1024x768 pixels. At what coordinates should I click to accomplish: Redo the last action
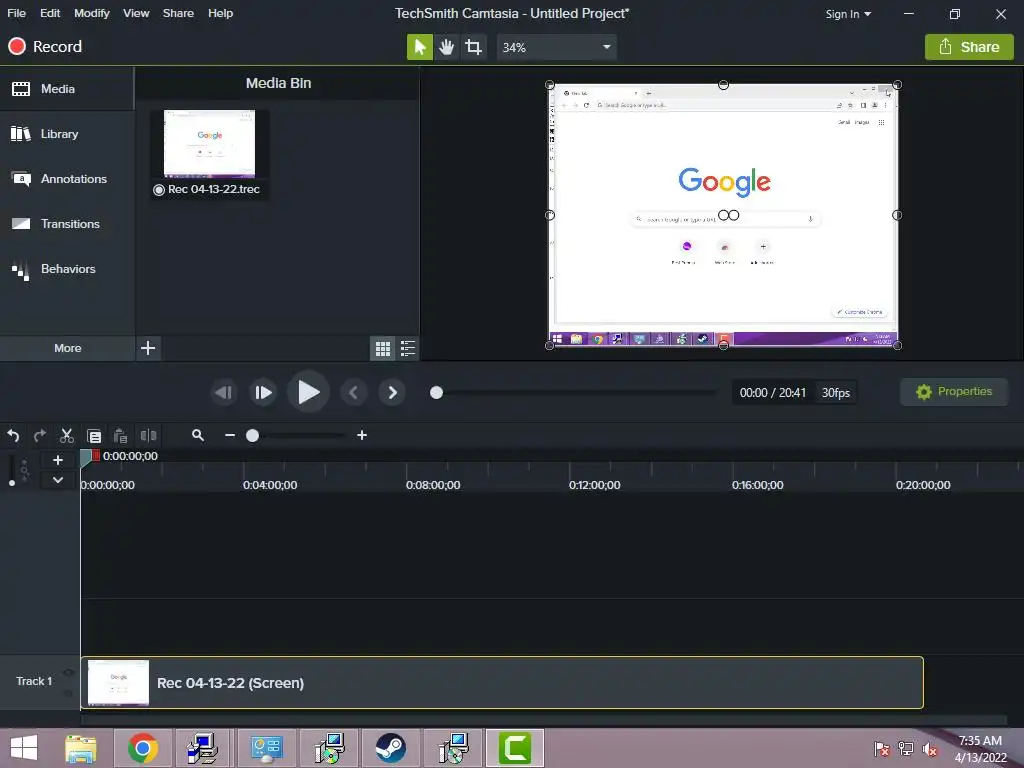tap(40, 436)
